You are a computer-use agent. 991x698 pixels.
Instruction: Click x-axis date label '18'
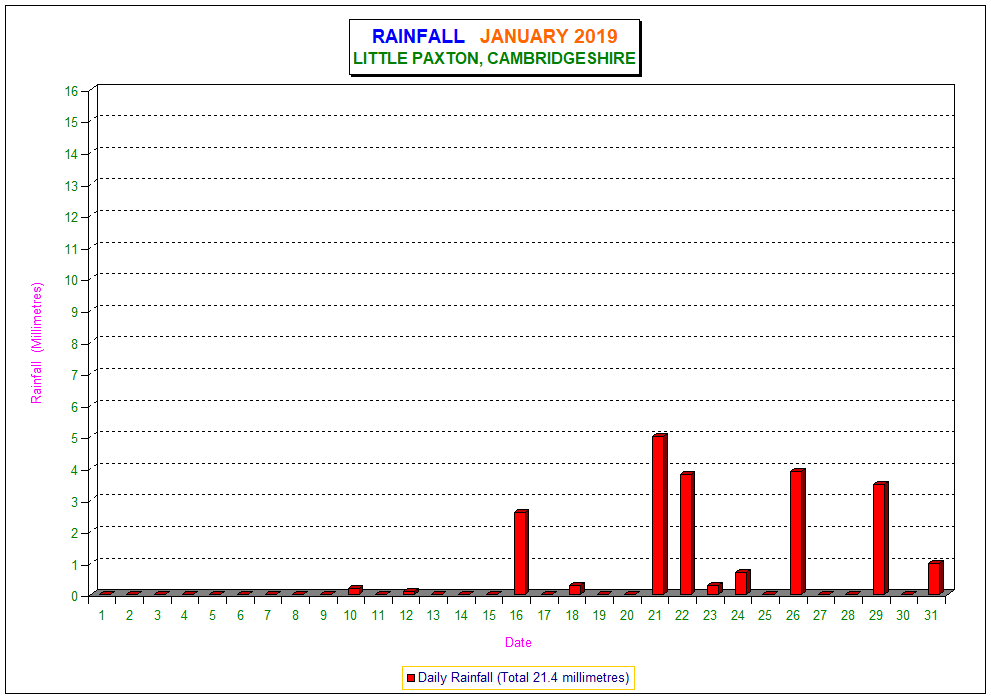click(572, 615)
